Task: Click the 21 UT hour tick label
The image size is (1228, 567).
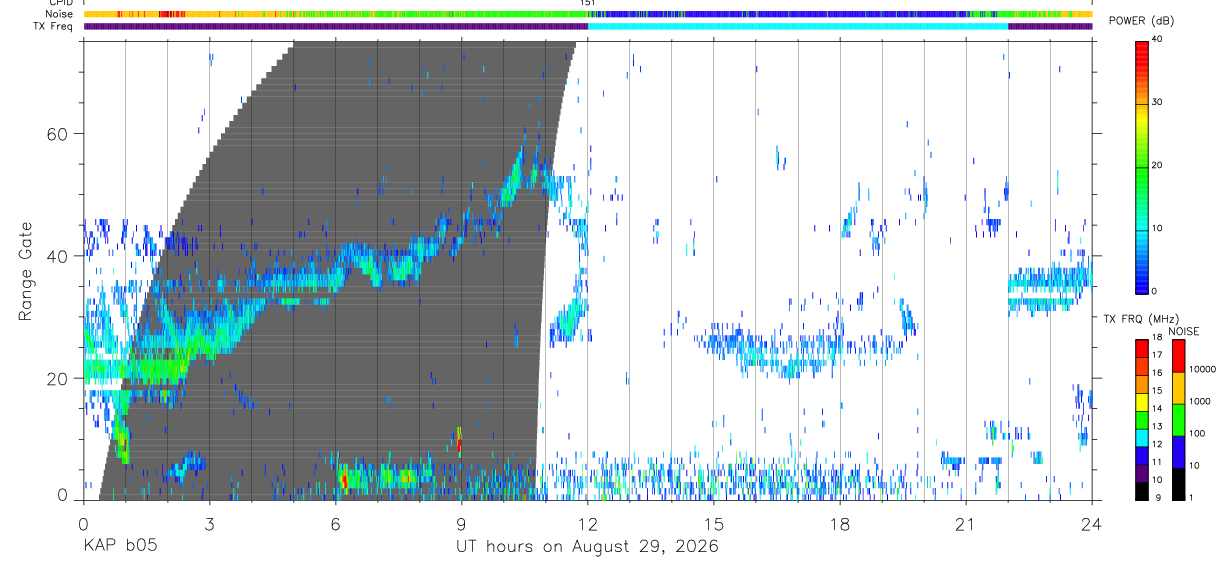Action: click(x=966, y=524)
